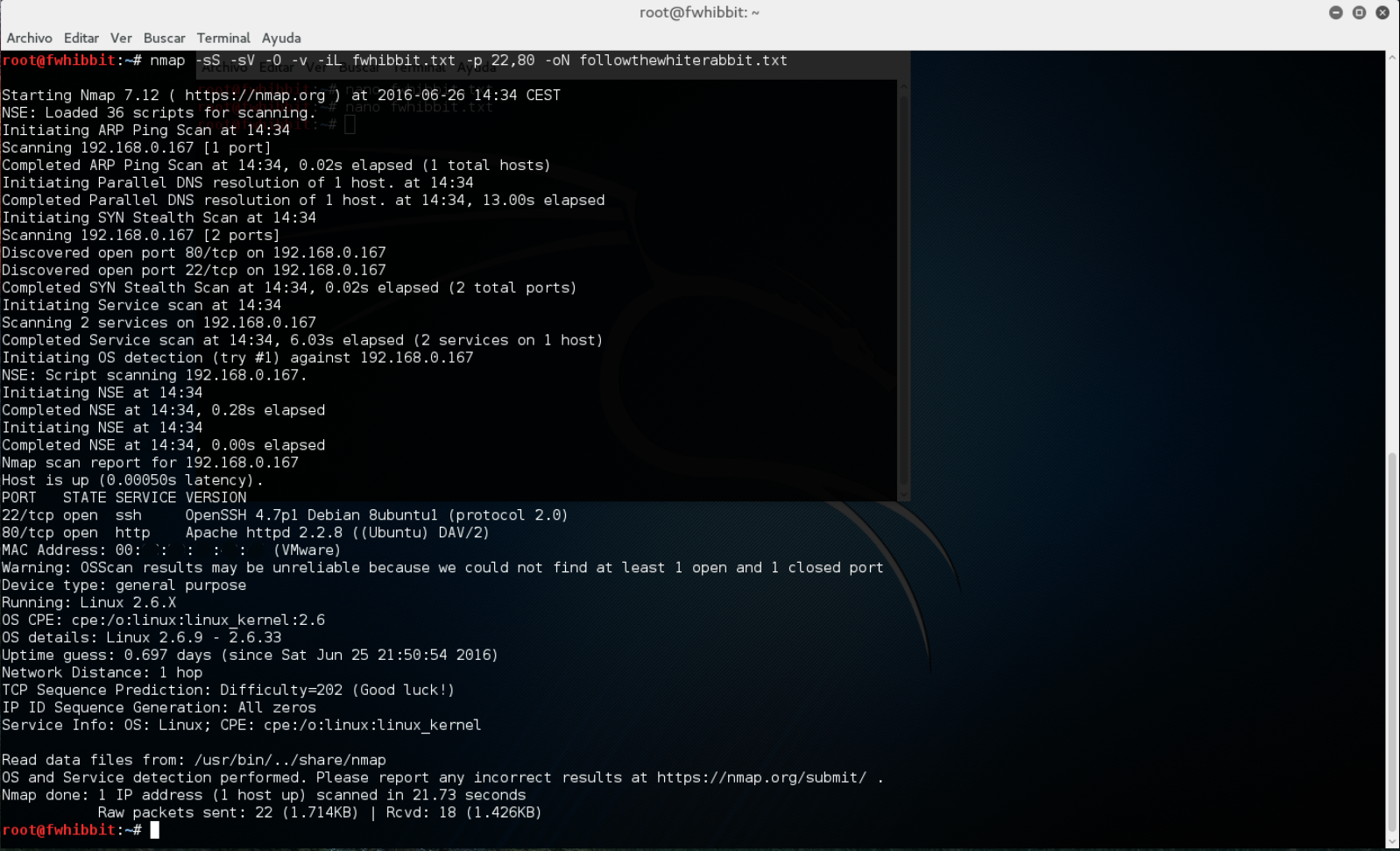Minimize the terminal window
Image resolution: width=1400 pixels, height=851 pixels.
click(x=1336, y=12)
